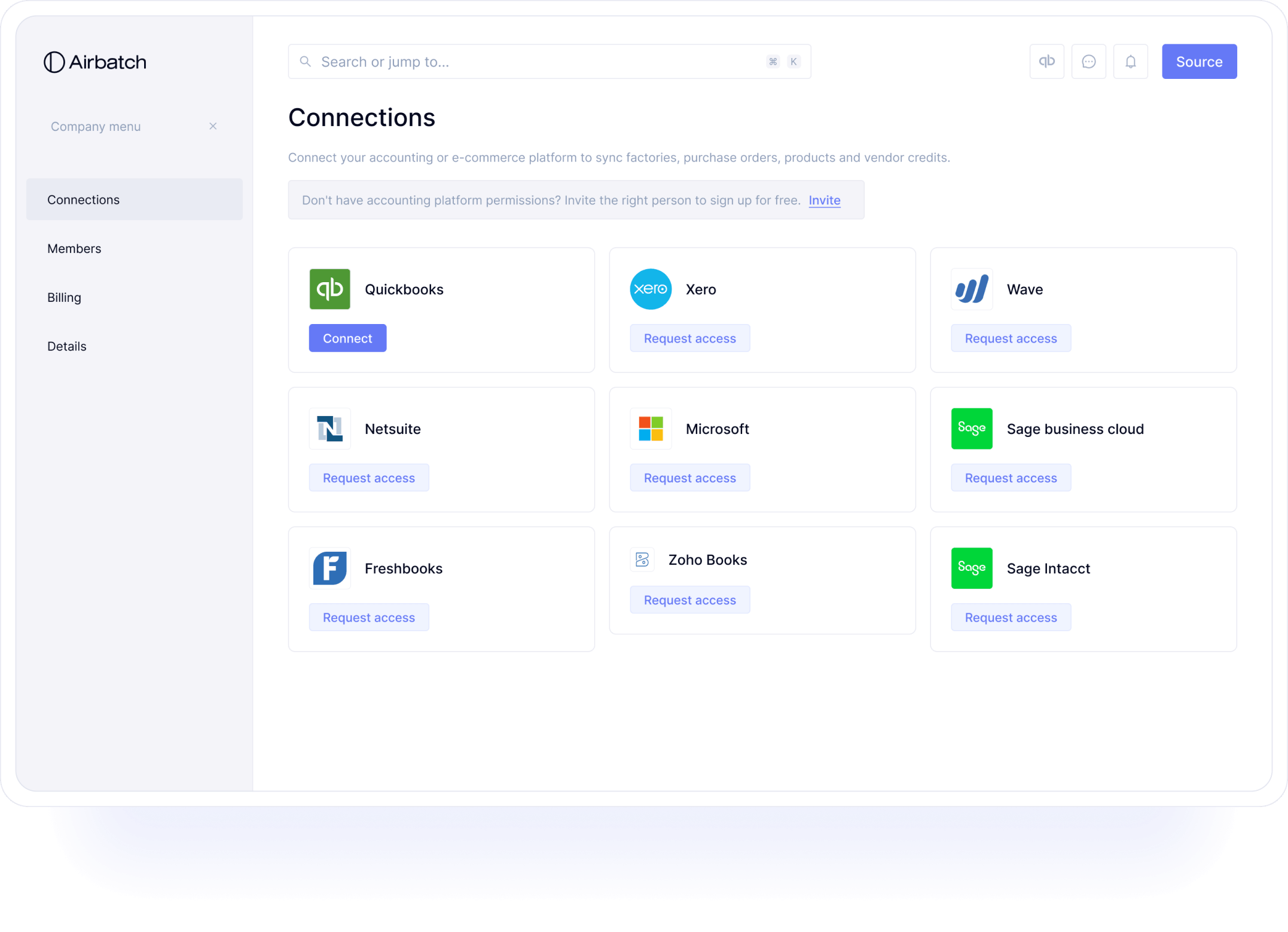Open the Connections menu item

point(135,199)
